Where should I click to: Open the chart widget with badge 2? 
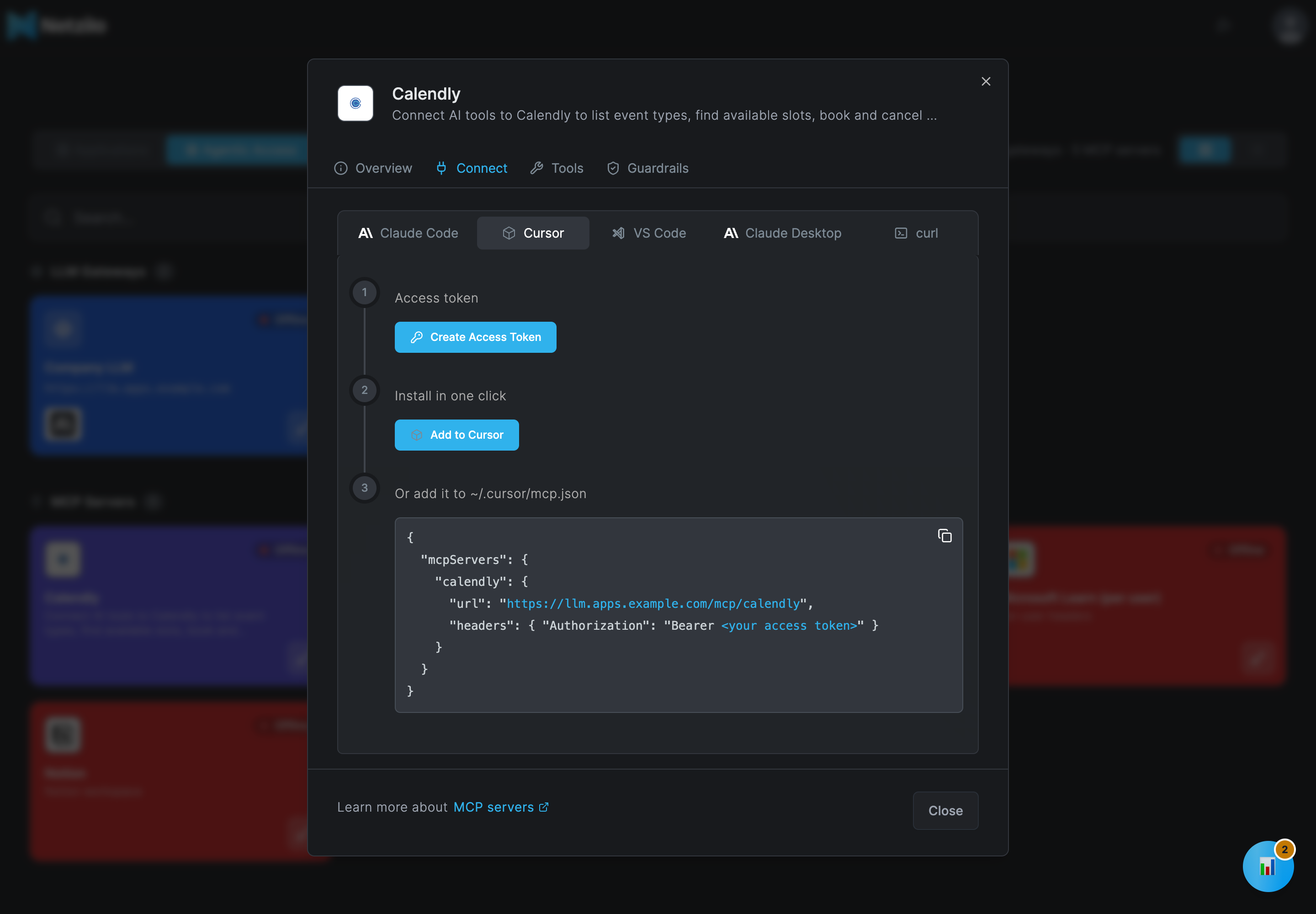click(x=1268, y=866)
